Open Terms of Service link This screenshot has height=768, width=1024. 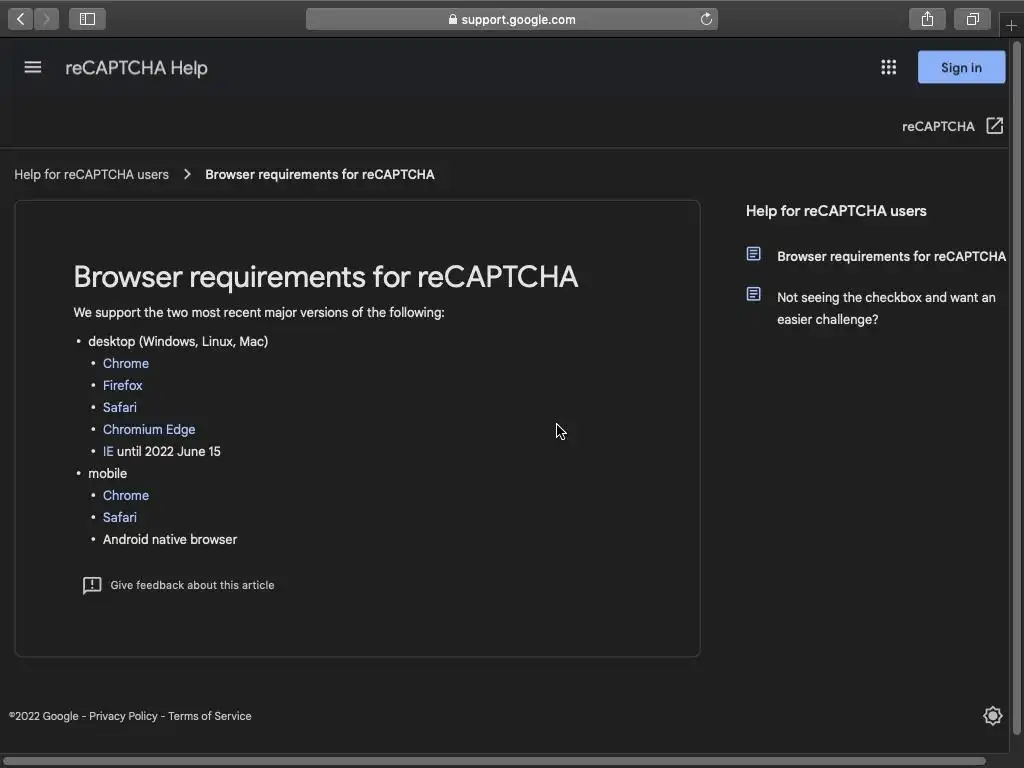coord(210,716)
